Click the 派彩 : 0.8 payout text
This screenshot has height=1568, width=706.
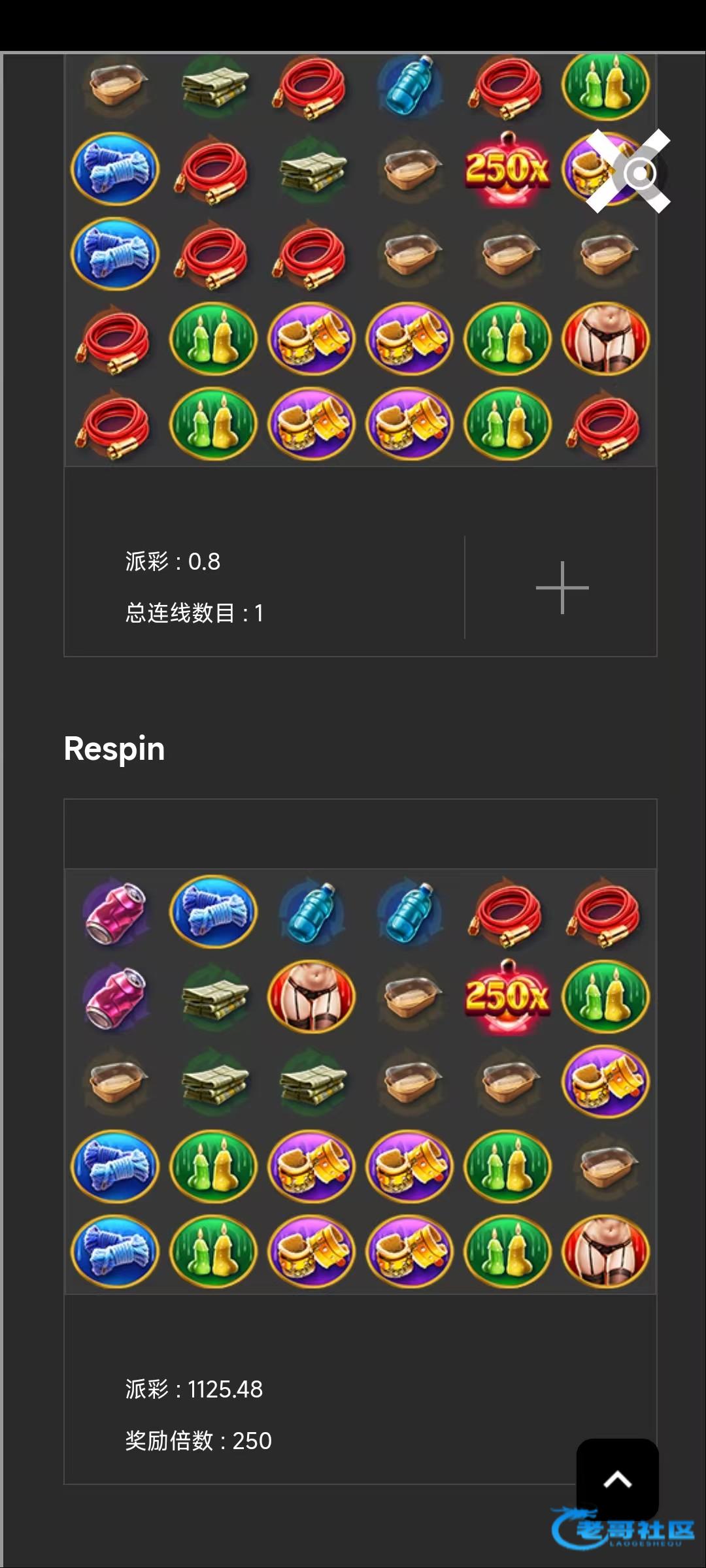173,561
